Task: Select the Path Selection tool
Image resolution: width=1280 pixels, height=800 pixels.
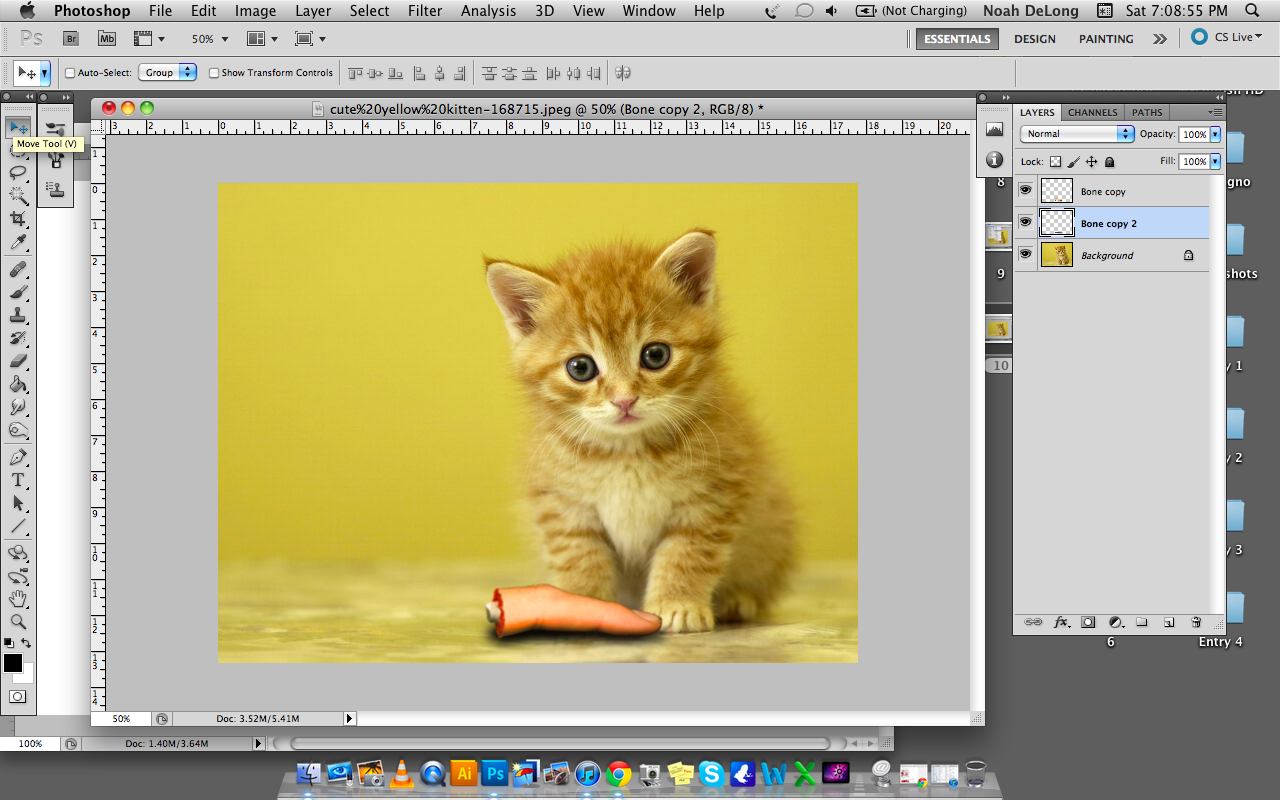Action: [18, 503]
